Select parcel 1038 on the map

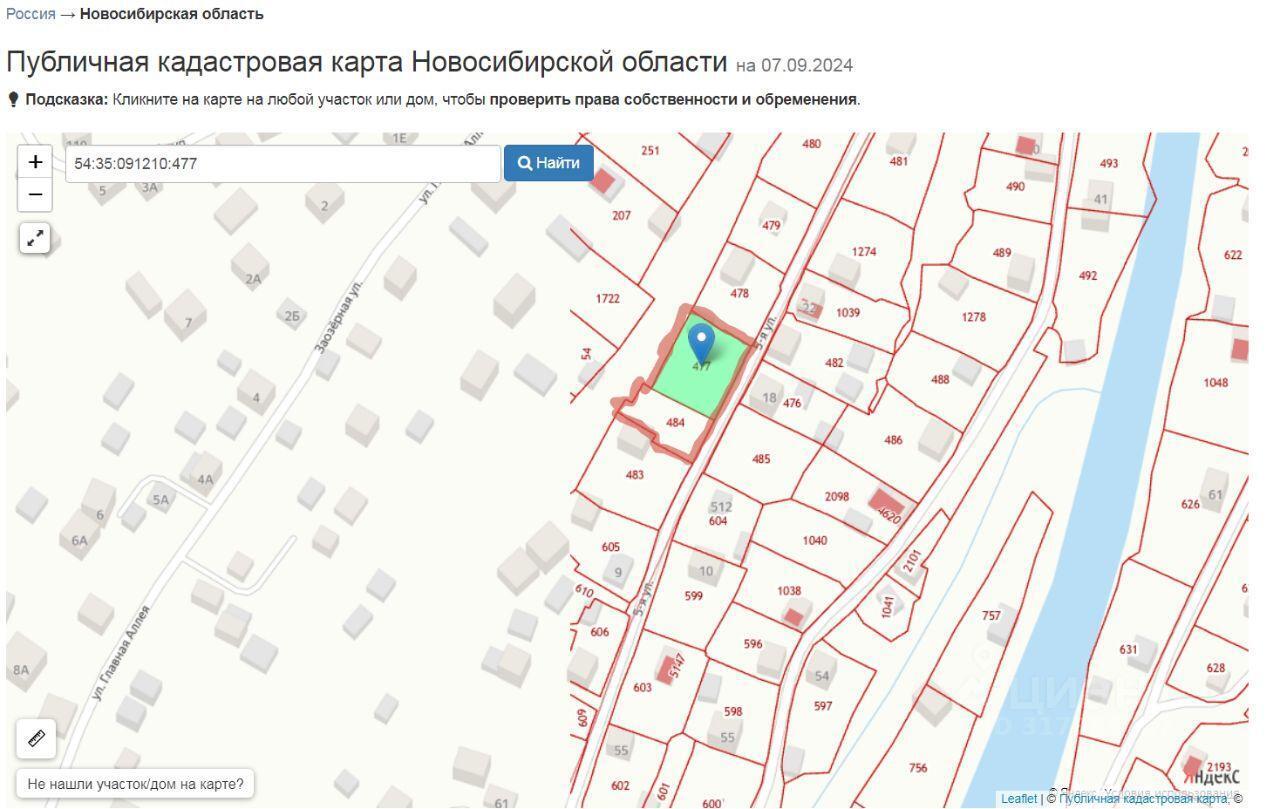pyautogui.click(x=789, y=591)
